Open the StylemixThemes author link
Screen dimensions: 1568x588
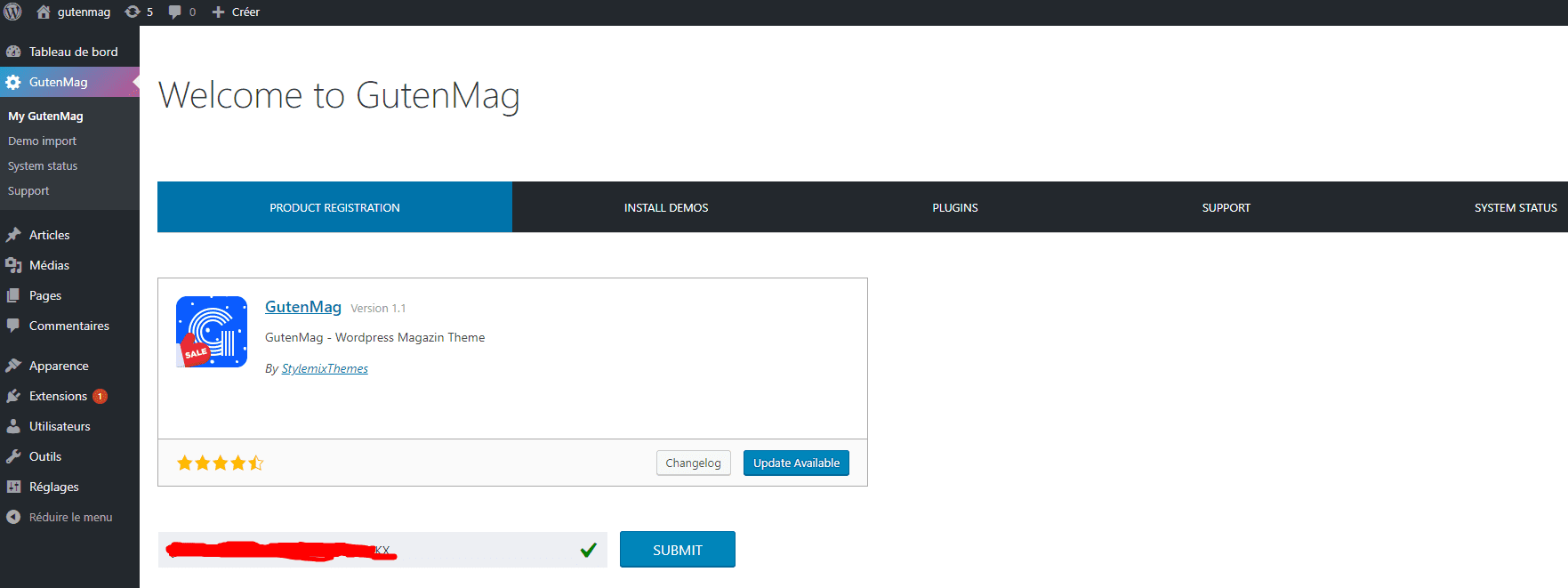tap(325, 368)
